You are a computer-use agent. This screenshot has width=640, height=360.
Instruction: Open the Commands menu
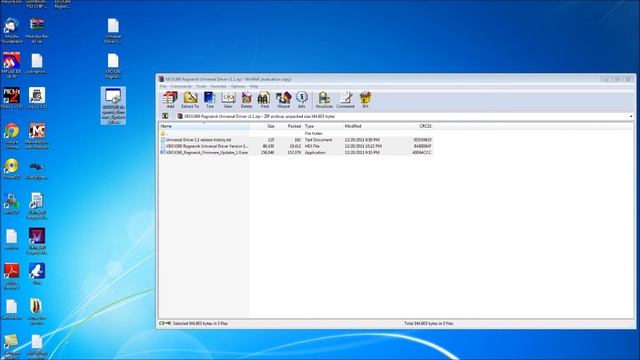[181, 87]
